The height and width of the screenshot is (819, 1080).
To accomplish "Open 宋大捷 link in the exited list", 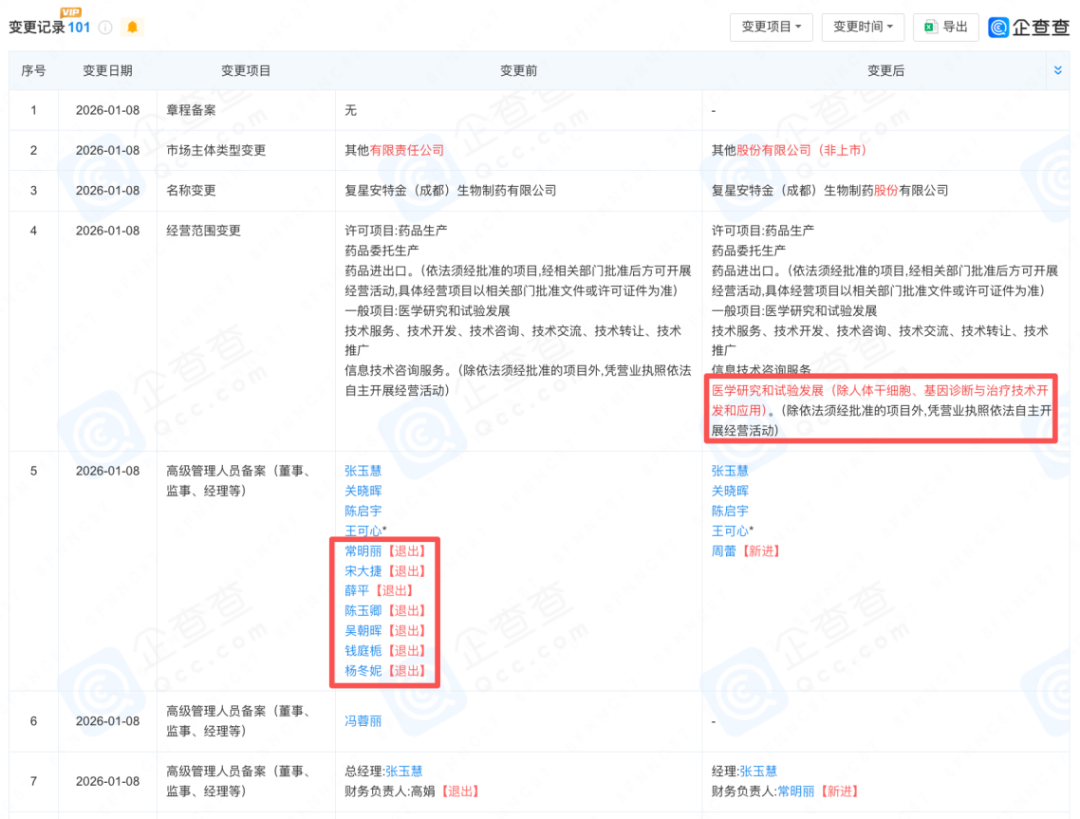I will 363,571.
